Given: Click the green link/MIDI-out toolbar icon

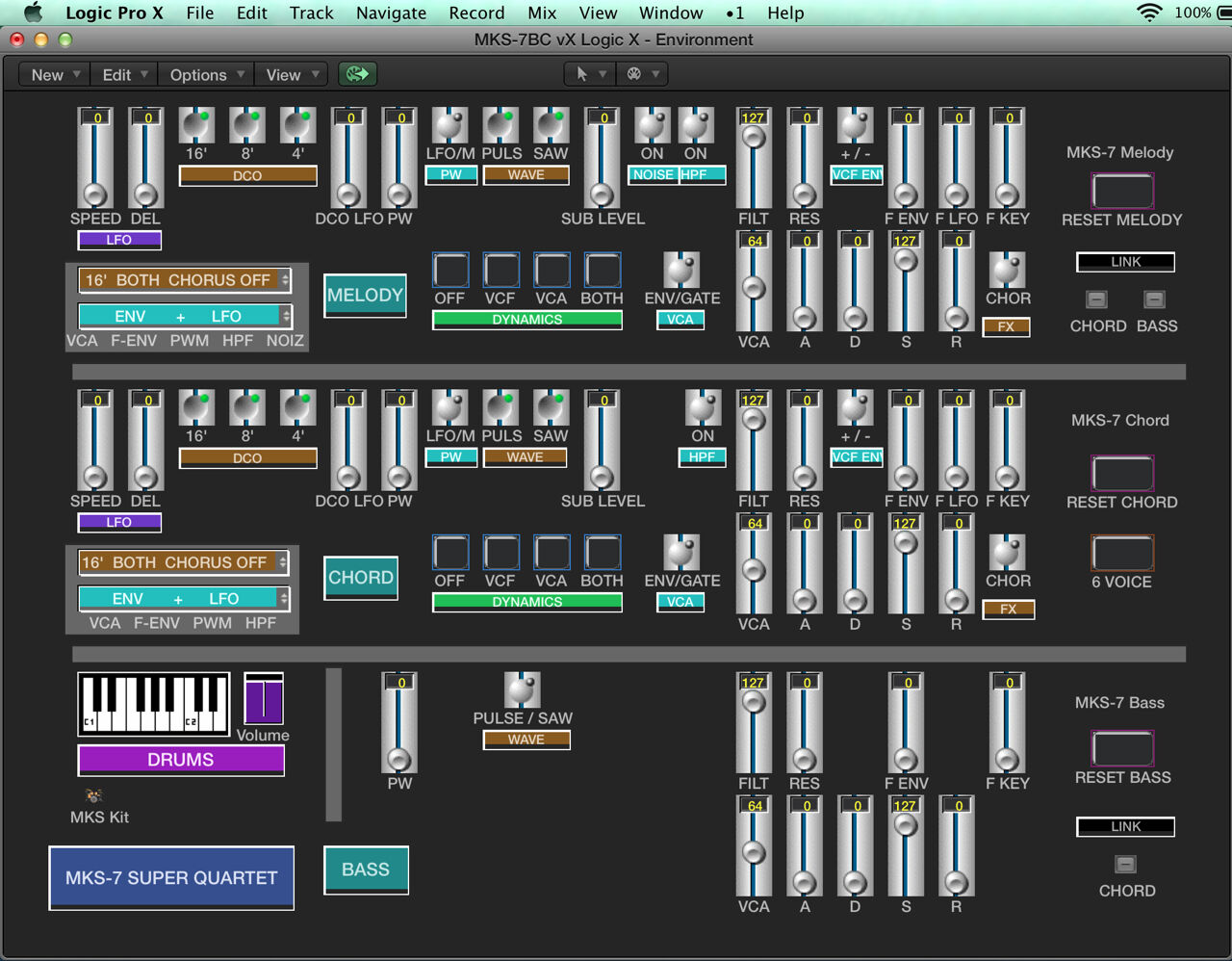Looking at the screenshot, I should coord(357,74).
